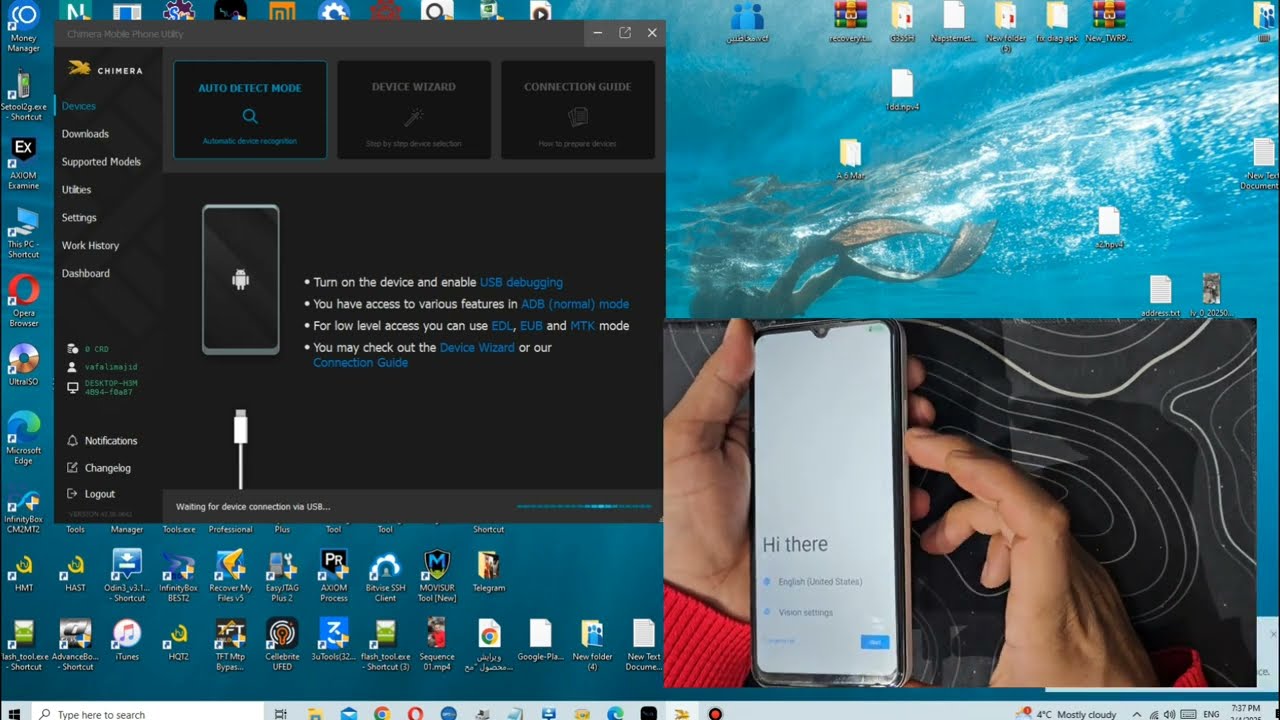Open New_TWRP archive on desktop
Viewport: 1280px width, 720px height.
pyautogui.click(x=1109, y=23)
